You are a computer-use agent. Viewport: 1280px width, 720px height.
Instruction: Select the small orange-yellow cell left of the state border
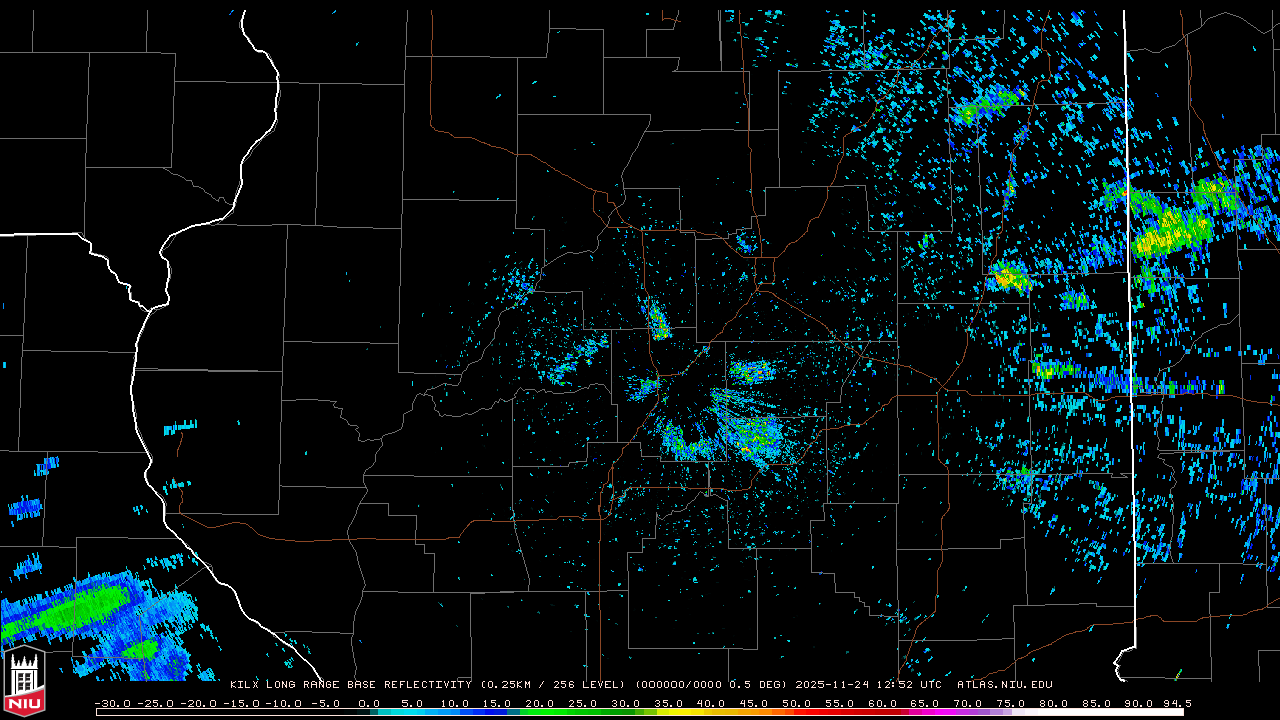coord(1008,278)
